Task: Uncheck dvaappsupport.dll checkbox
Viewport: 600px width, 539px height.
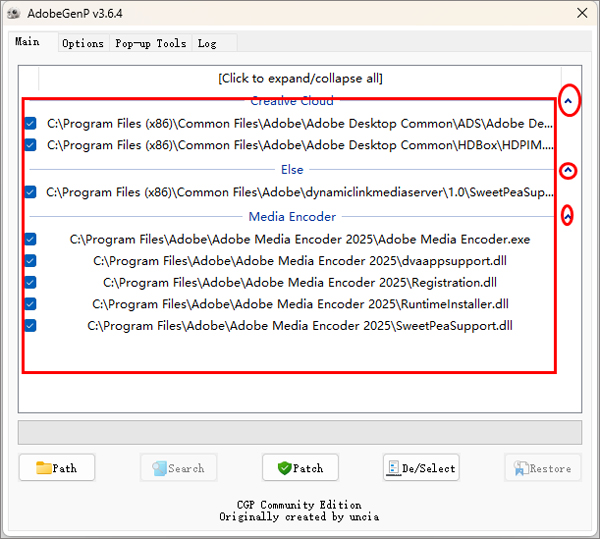Action: pos(30,261)
